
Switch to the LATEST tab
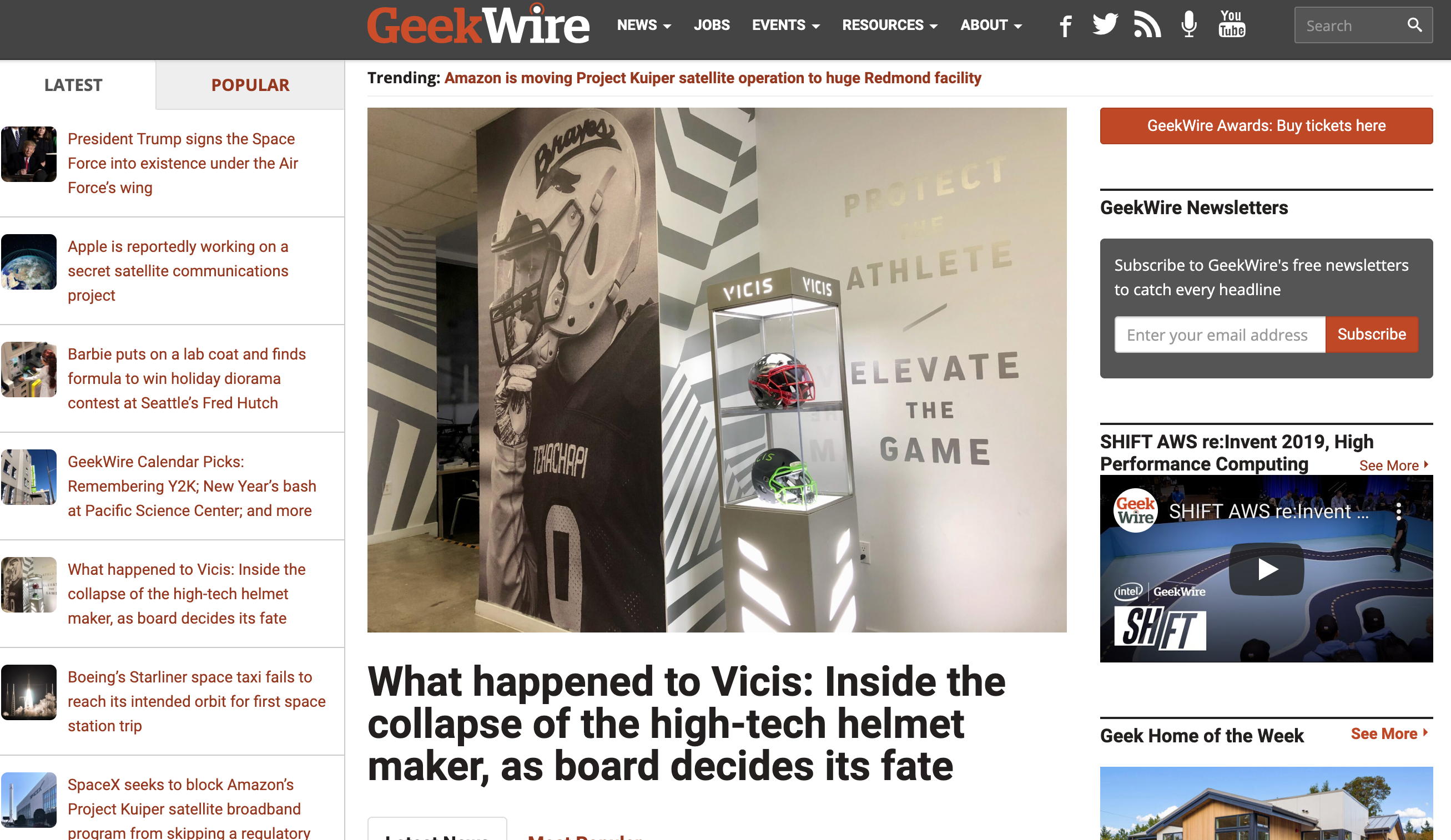pos(74,85)
